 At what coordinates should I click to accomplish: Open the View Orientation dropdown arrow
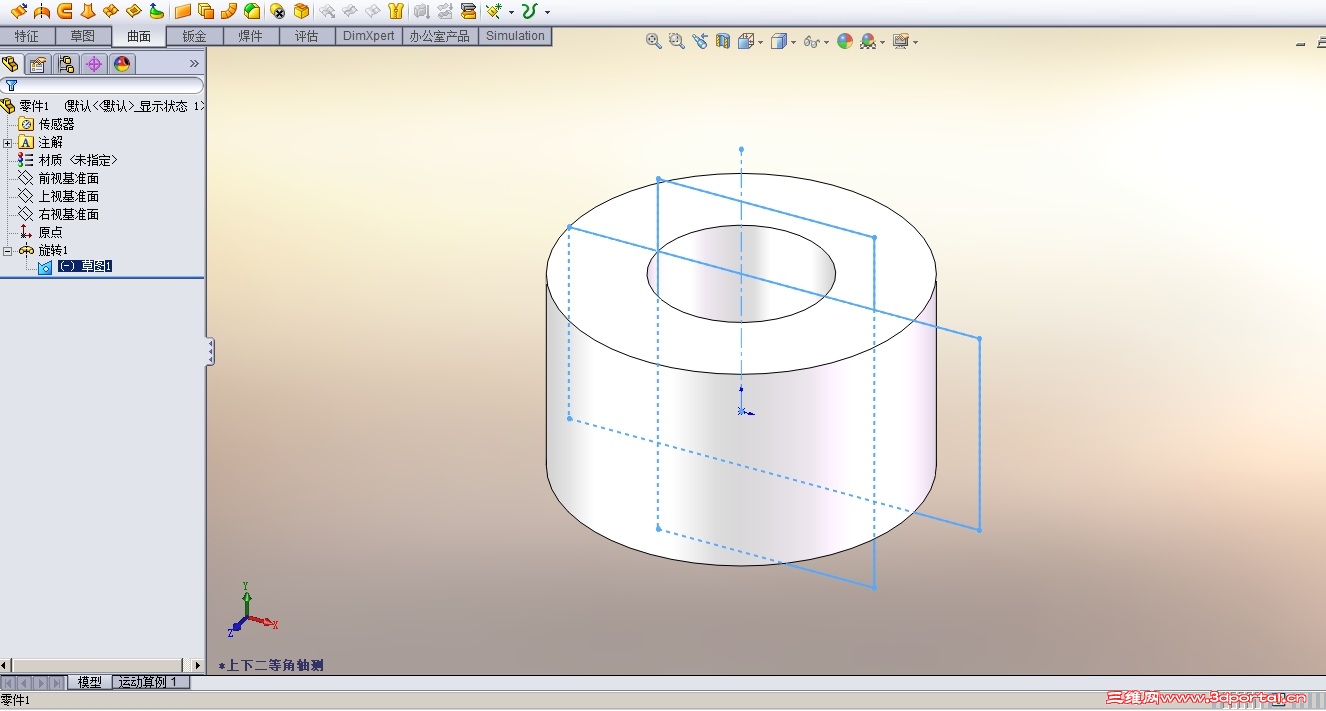[x=761, y=42]
